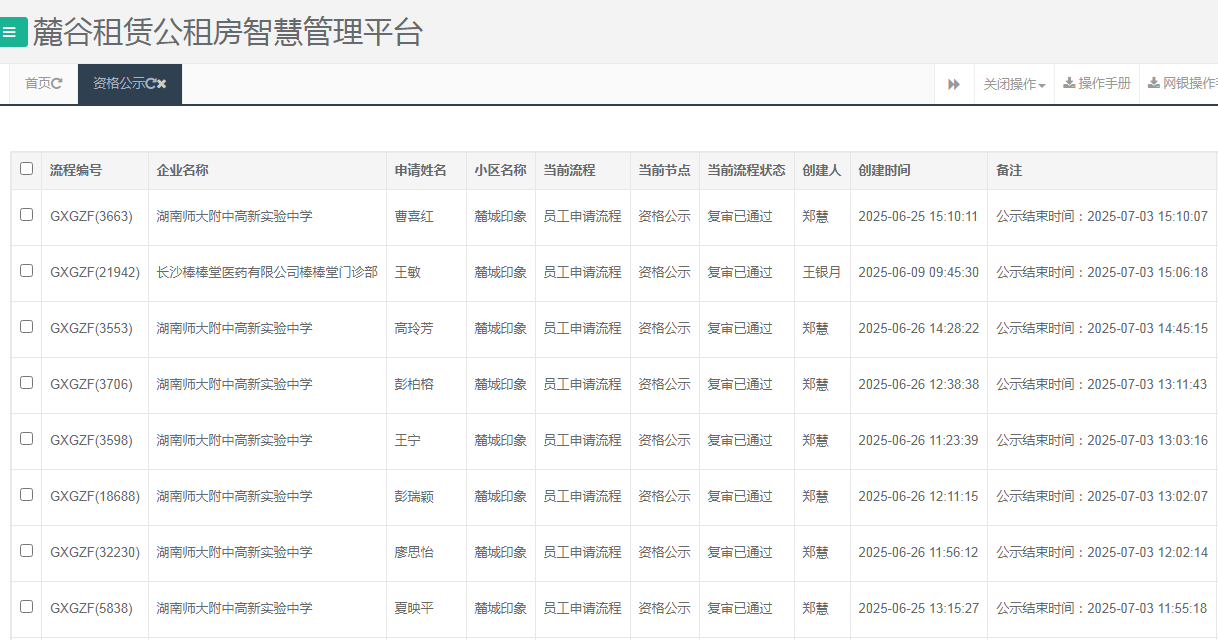Click the caret arrow on 关闭操作
1218x640 pixels.
click(1041, 84)
